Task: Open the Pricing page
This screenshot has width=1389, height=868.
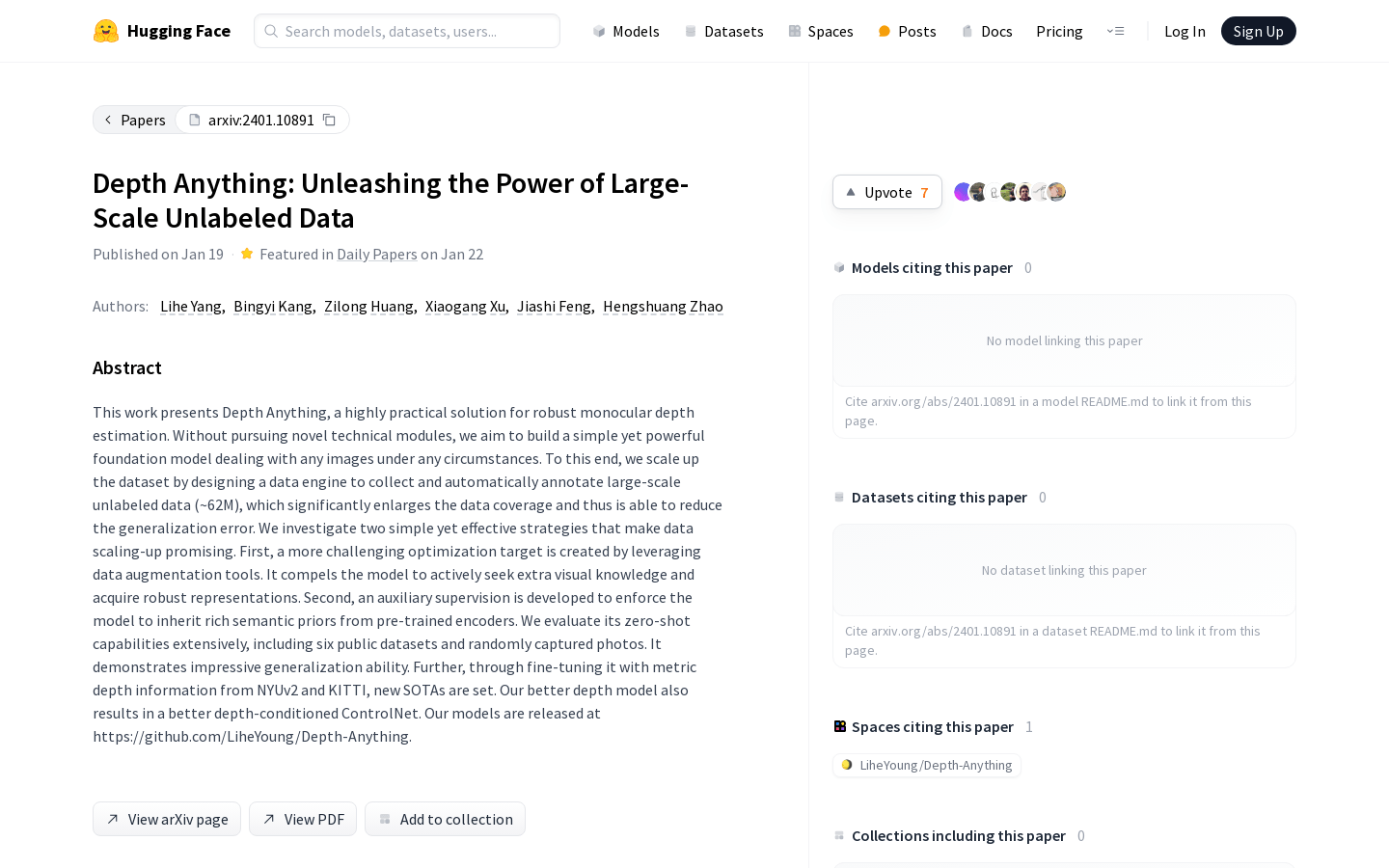Action: tap(1059, 32)
